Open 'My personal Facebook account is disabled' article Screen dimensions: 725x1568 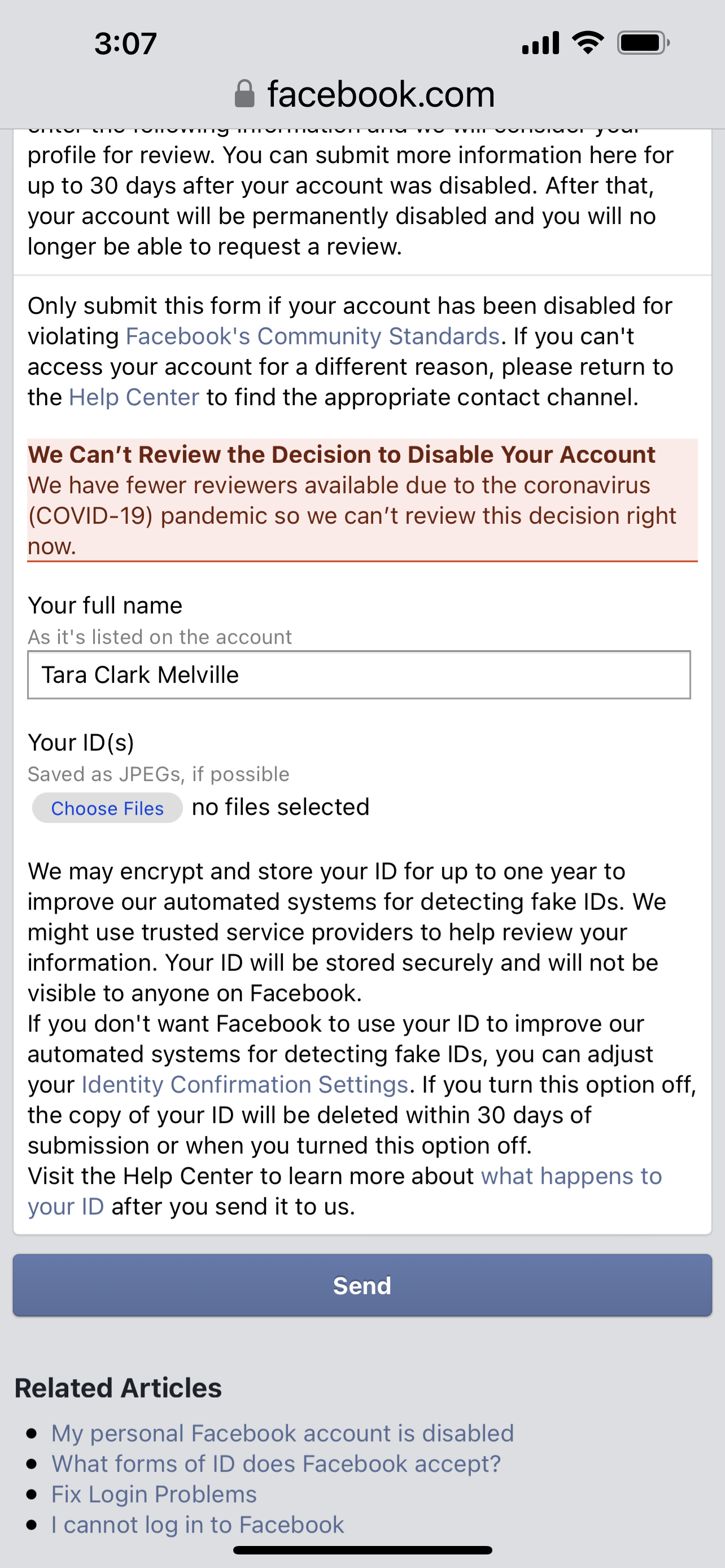(282, 1433)
